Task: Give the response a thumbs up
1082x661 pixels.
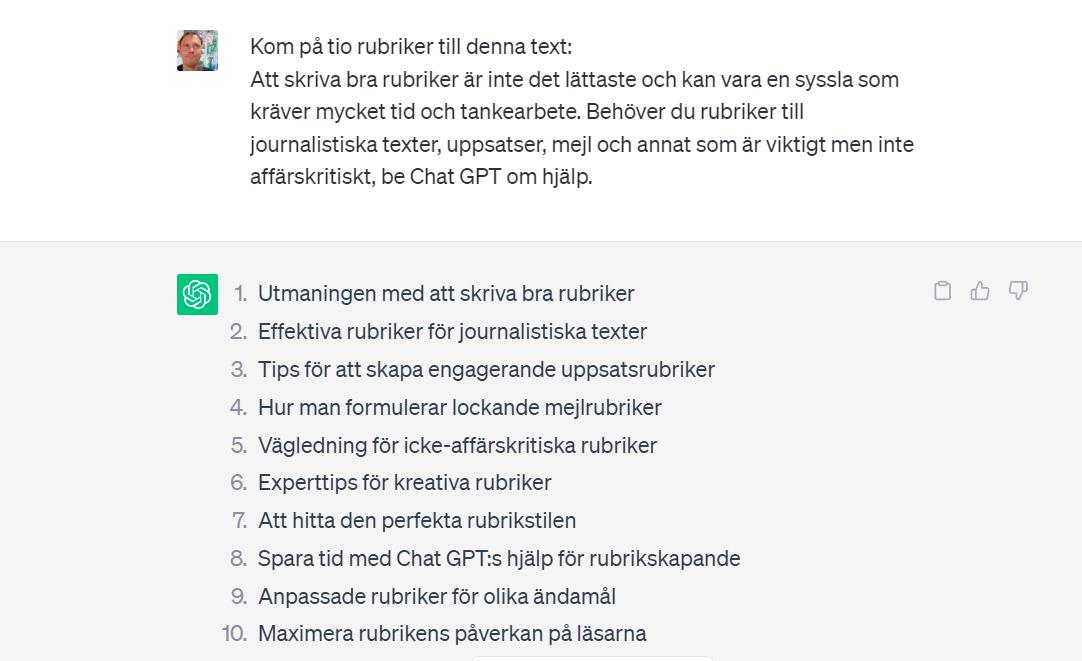Action: point(980,291)
